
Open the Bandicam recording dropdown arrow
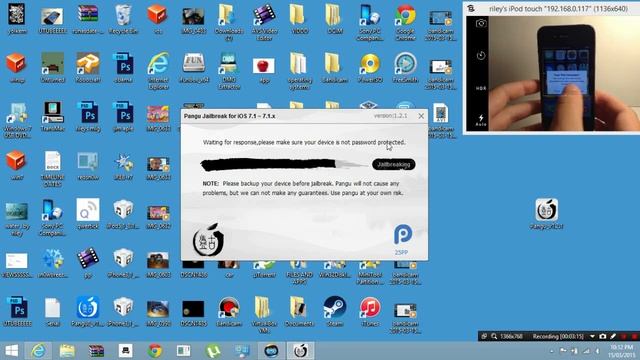592,336
